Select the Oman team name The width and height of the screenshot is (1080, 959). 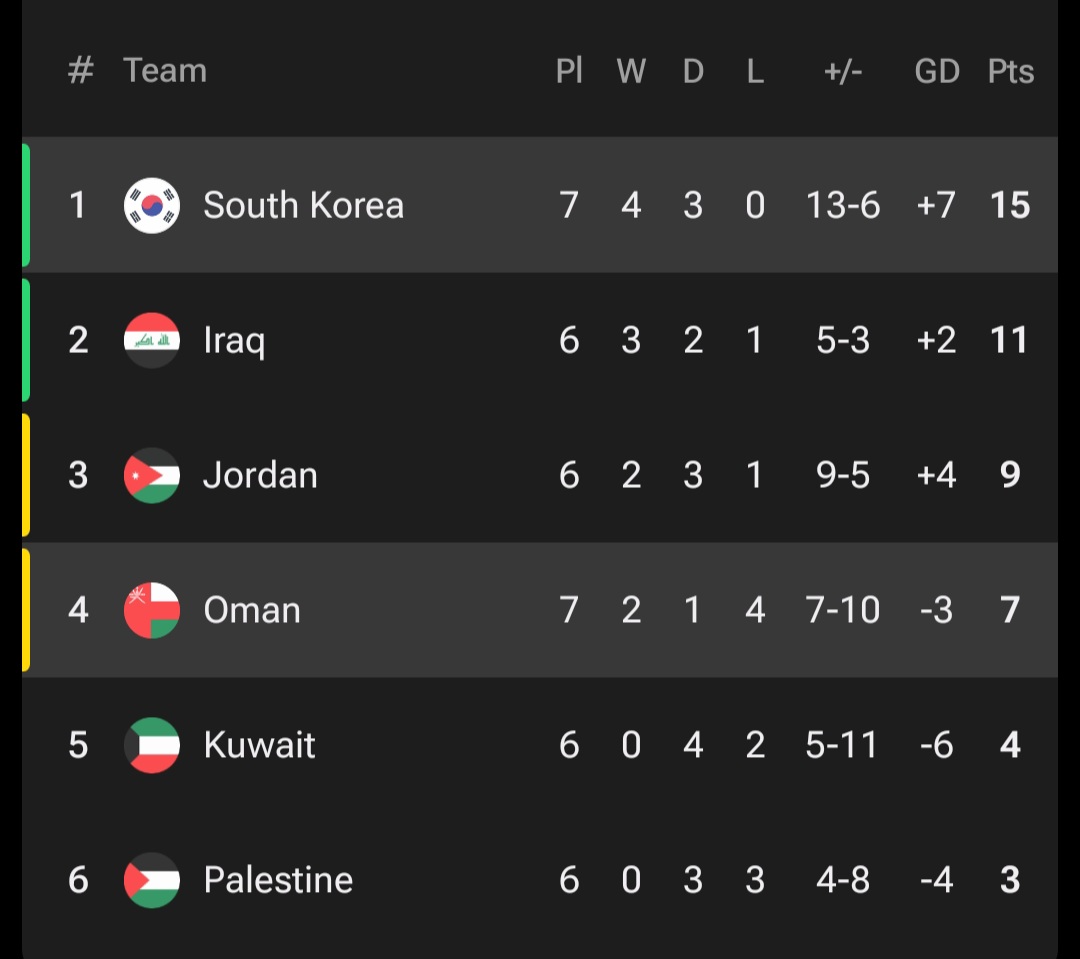pyautogui.click(x=252, y=610)
